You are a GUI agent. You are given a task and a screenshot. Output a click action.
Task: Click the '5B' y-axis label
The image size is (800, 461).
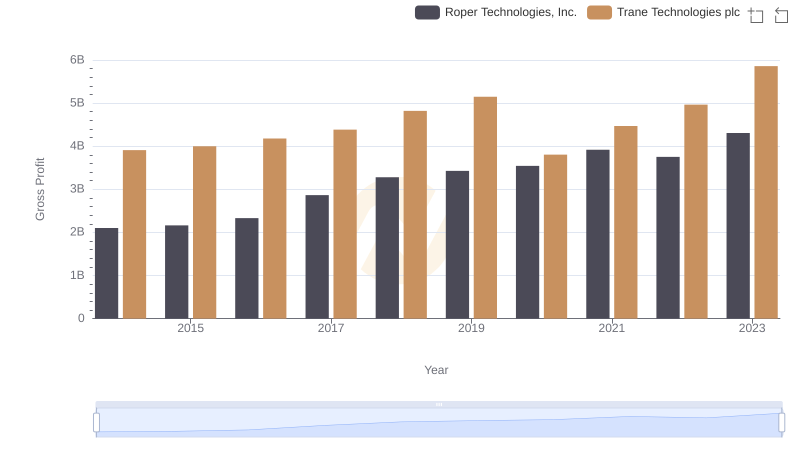click(77, 103)
